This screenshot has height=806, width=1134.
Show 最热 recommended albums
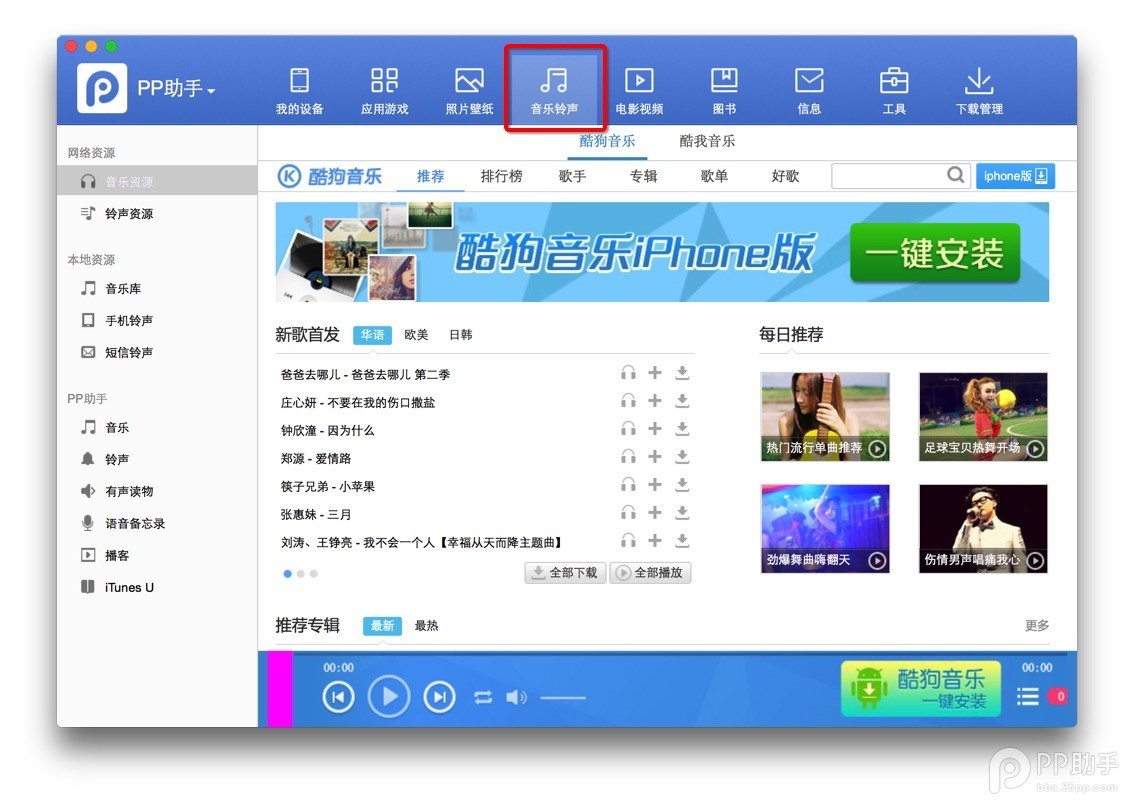pos(426,626)
